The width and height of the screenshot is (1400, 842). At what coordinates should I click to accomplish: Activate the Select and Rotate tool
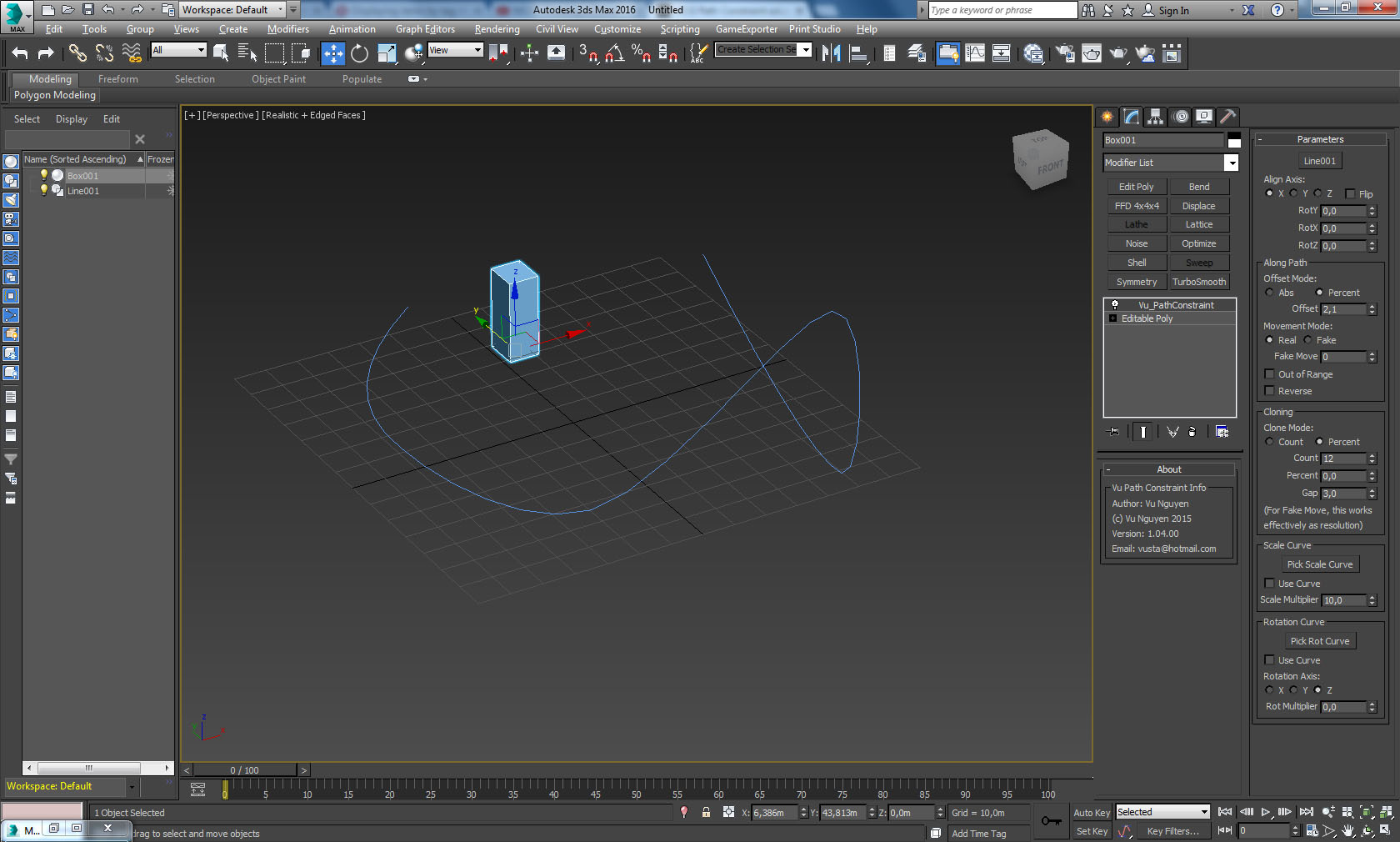pos(359,53)
